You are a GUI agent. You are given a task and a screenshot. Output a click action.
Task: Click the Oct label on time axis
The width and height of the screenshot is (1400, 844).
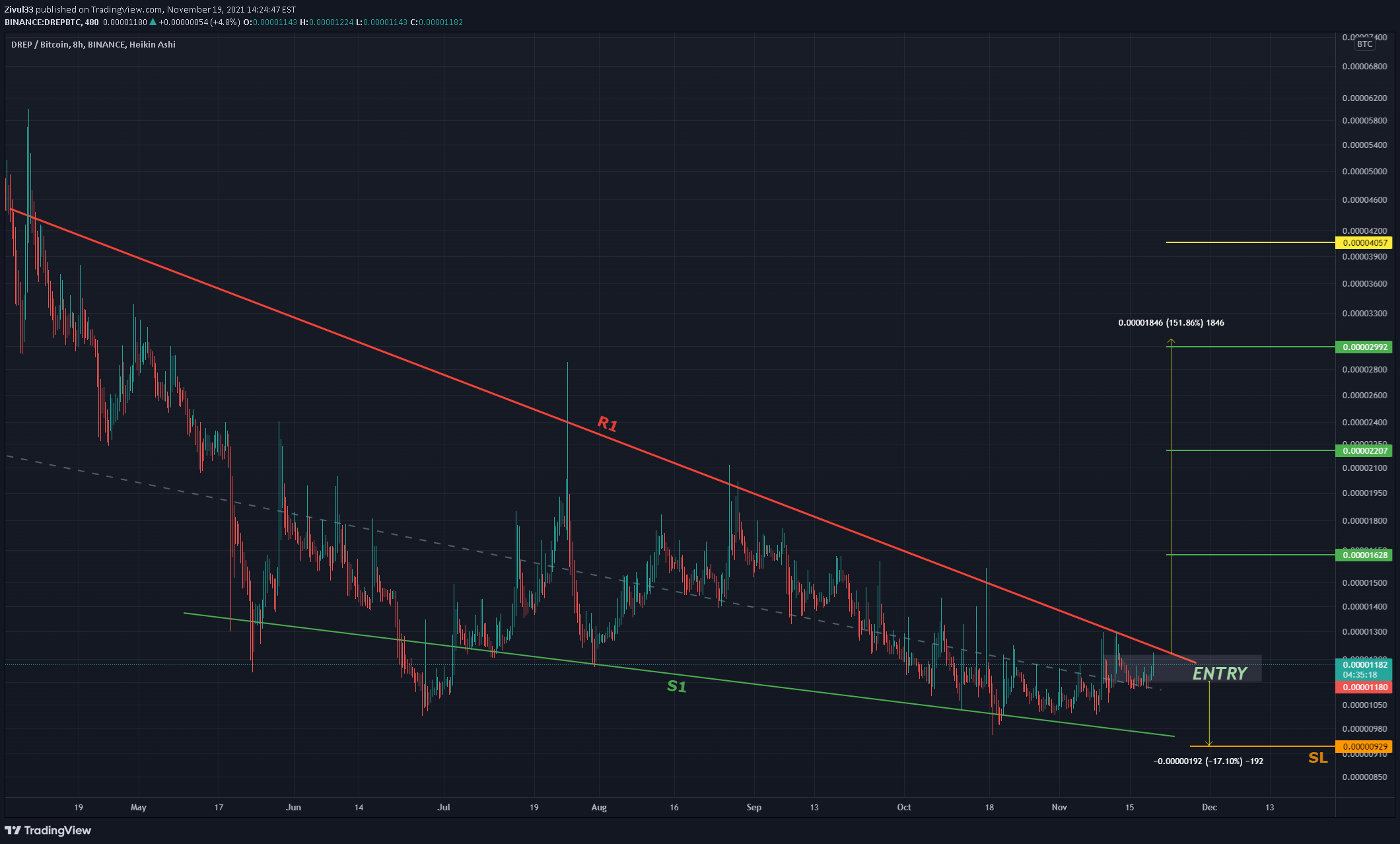point(904,807)
